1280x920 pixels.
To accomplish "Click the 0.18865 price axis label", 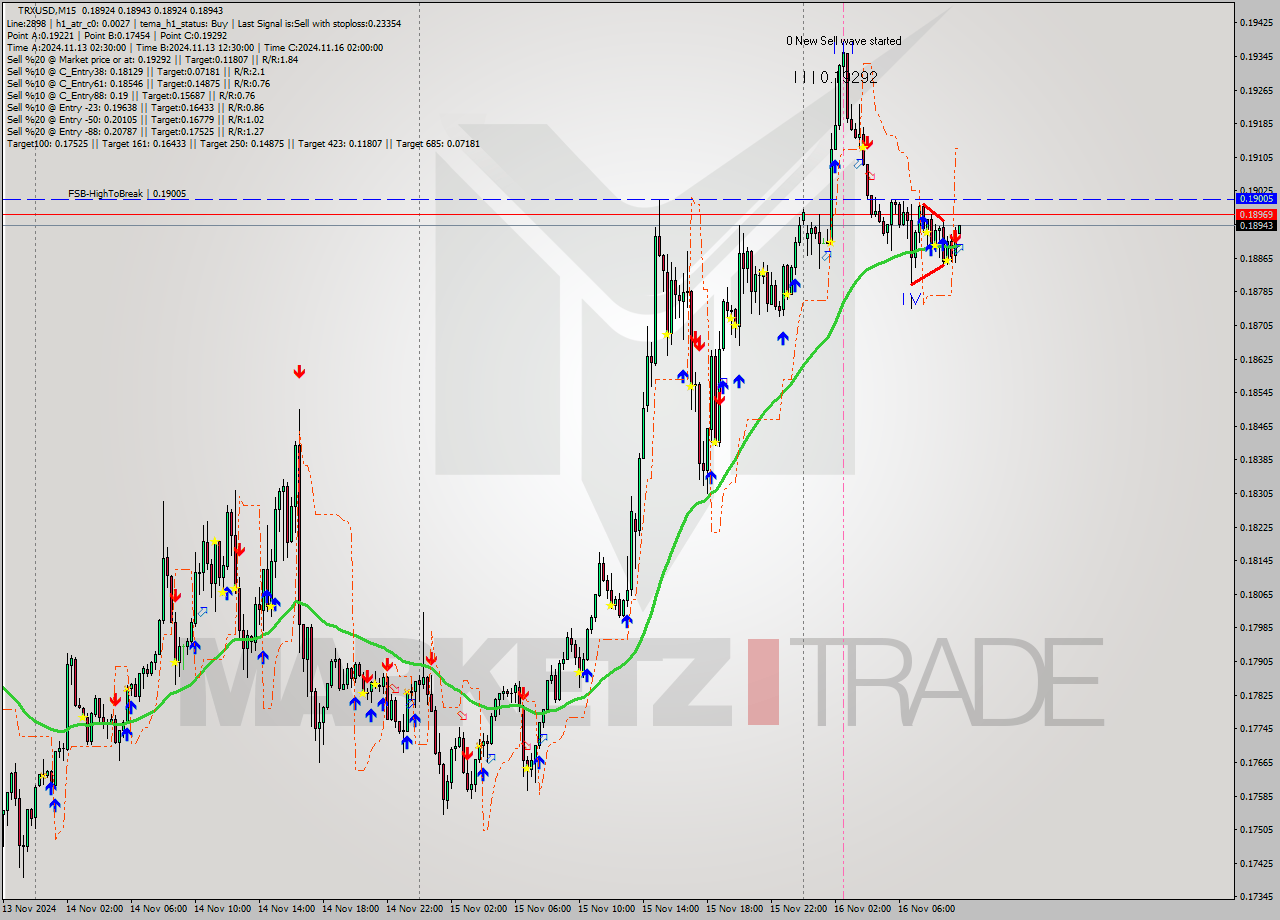I will pos(1256,258).
